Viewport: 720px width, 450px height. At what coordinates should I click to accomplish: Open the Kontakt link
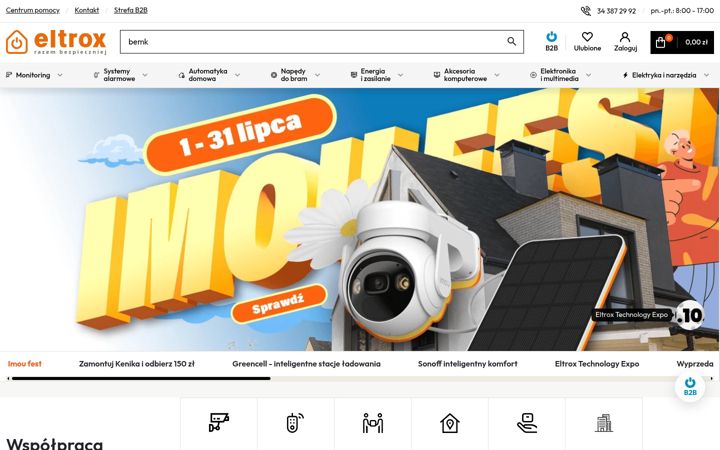[87, 10]
